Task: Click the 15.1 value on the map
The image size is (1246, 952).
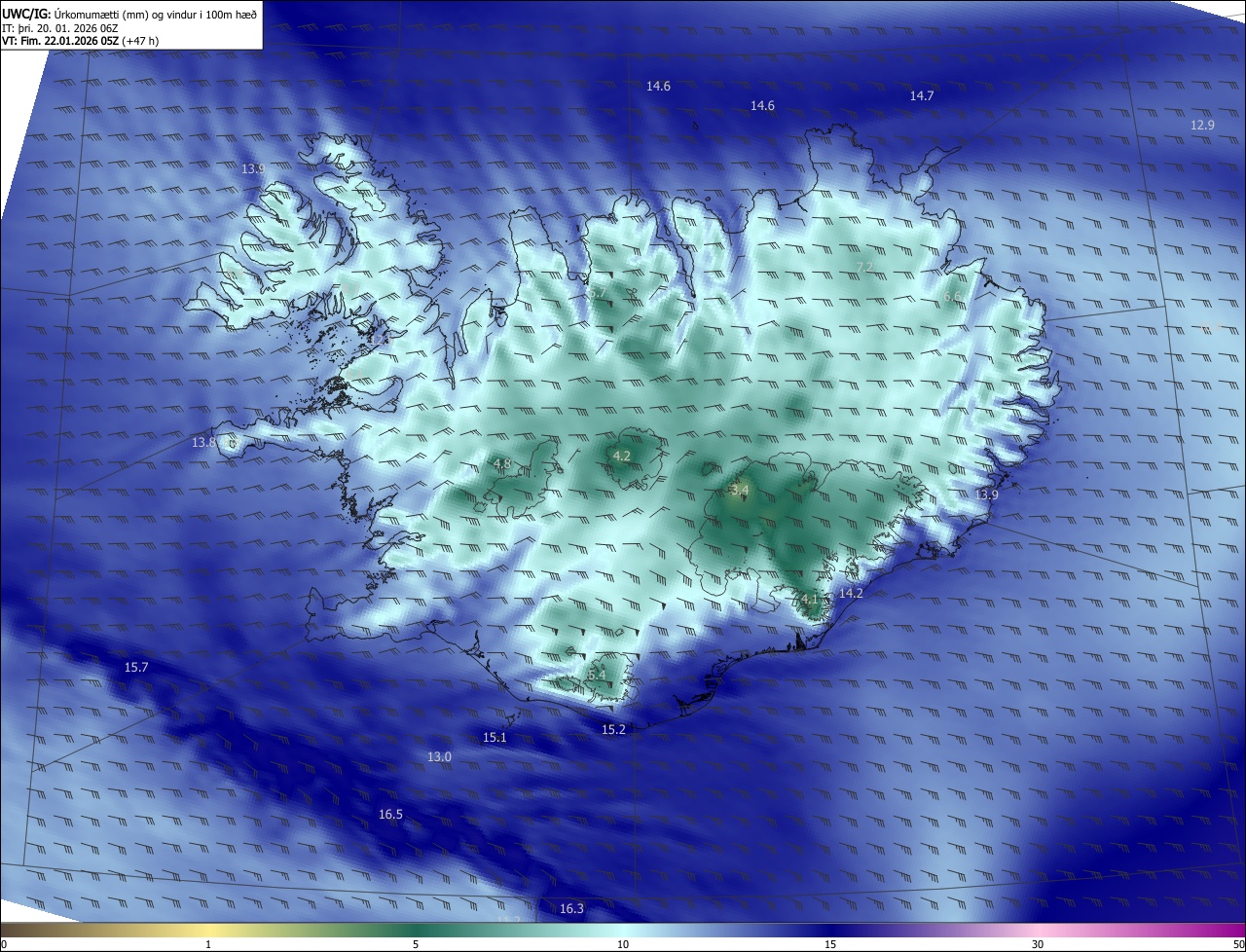Action: [x=495, y=737]
